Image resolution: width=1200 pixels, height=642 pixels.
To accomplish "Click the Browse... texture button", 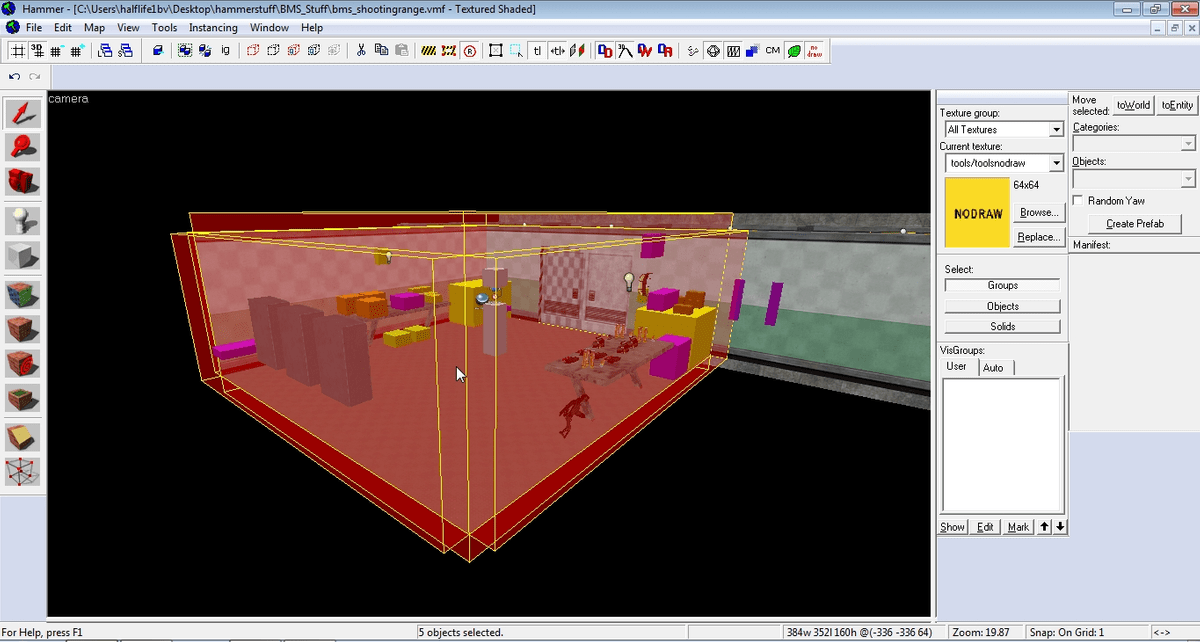I will (x=1038, y=213).
